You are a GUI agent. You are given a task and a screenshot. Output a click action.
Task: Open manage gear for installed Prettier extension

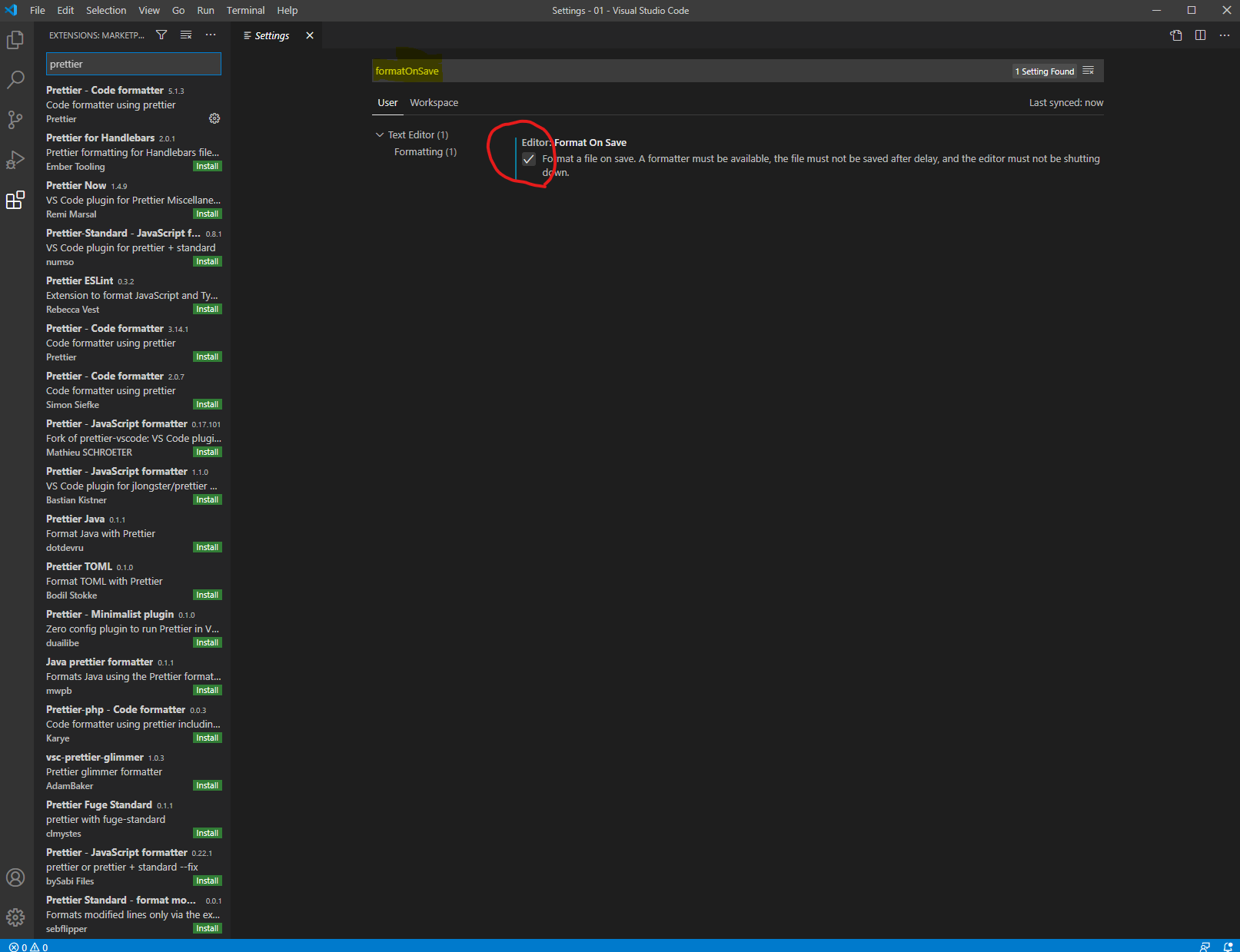tap(214, 118)
